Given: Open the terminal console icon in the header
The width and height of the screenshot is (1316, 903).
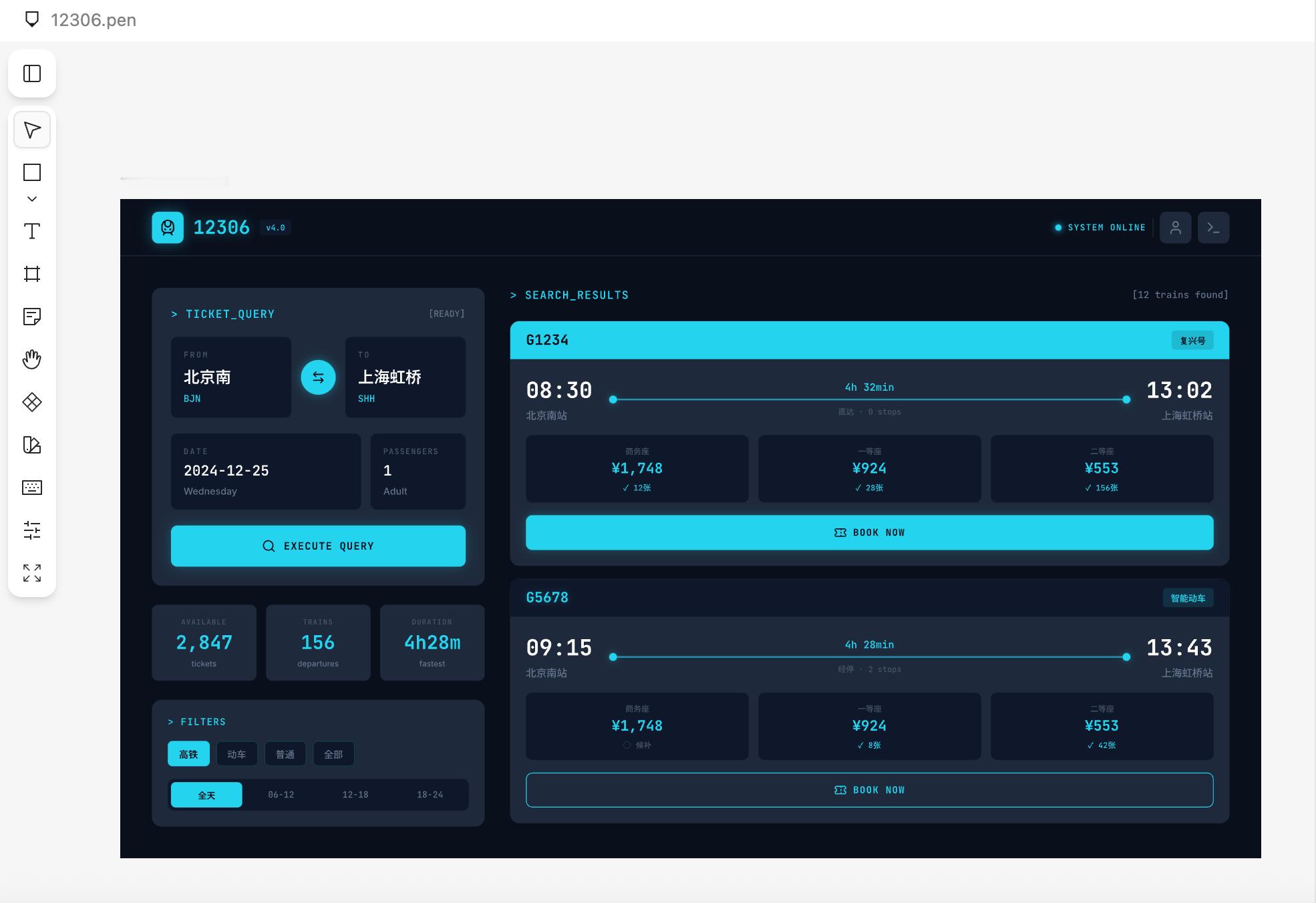Looking at the screenshot, I should [x=1213, y=227].
